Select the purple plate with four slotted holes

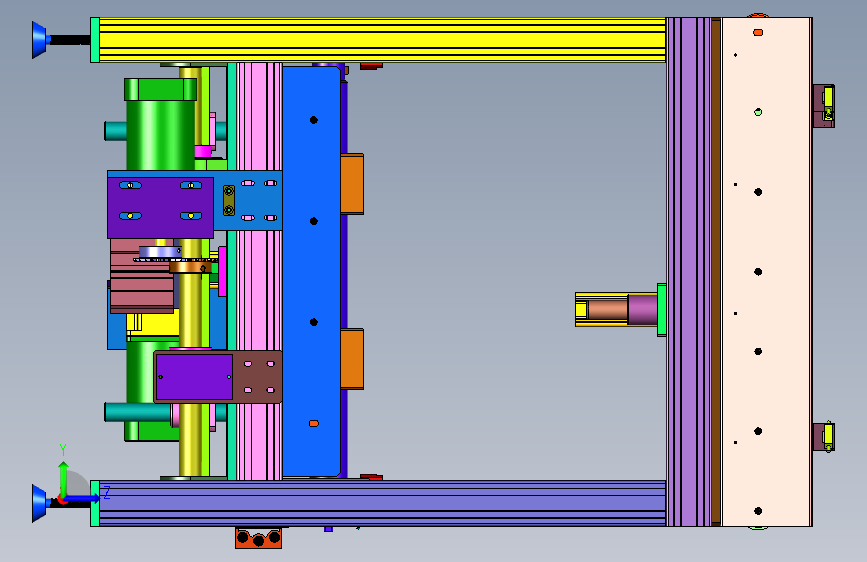(160, 207)
